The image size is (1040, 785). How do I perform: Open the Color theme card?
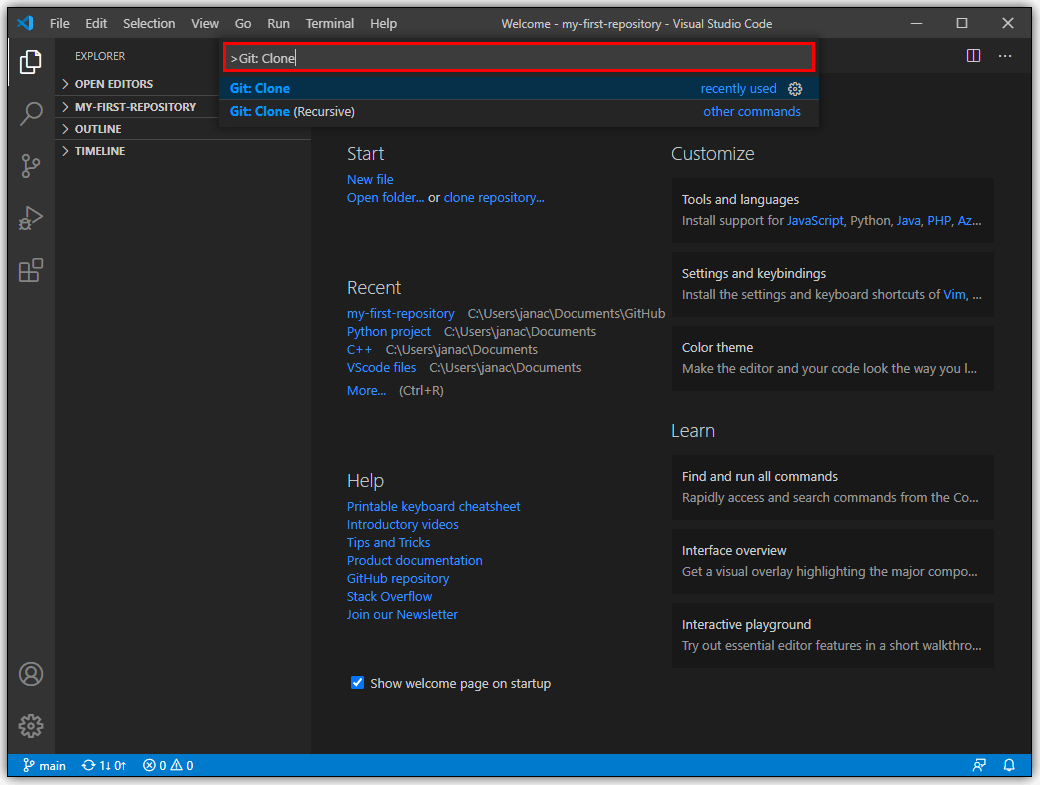point(832,358)
